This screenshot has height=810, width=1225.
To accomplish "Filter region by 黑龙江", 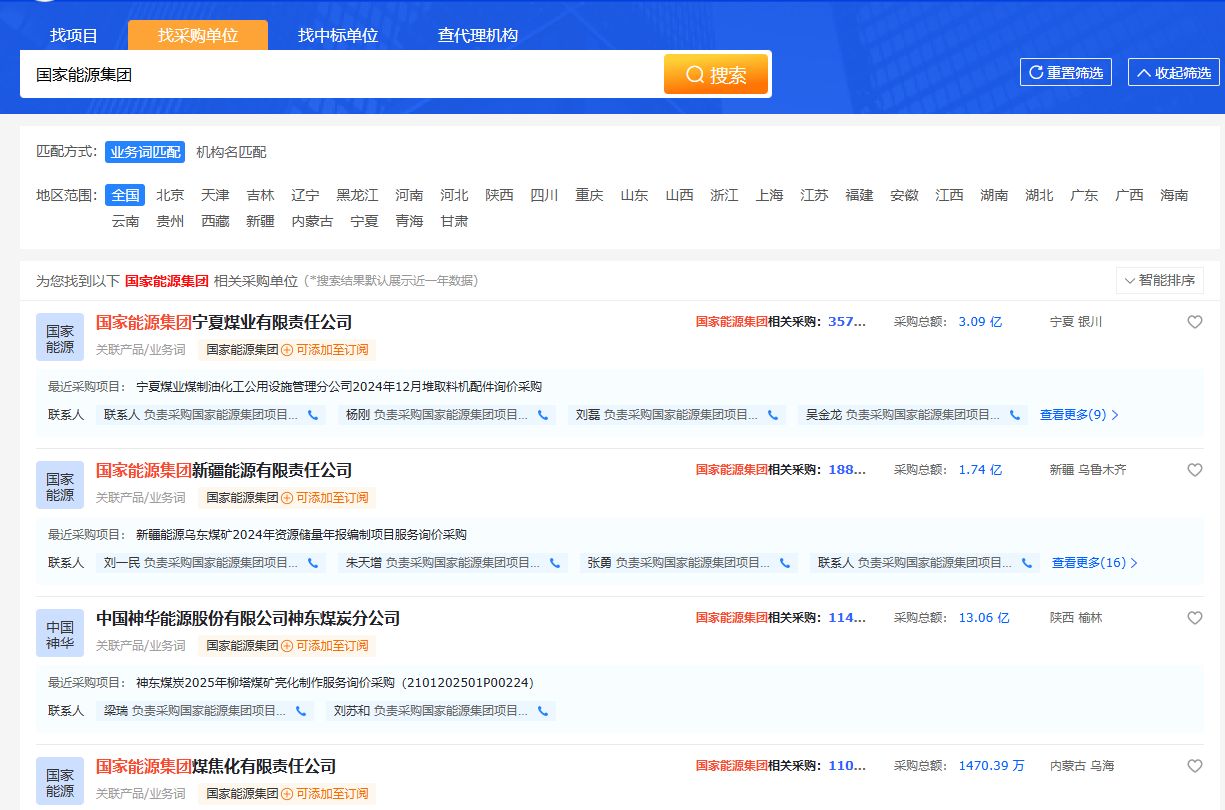I will point(357,195).
